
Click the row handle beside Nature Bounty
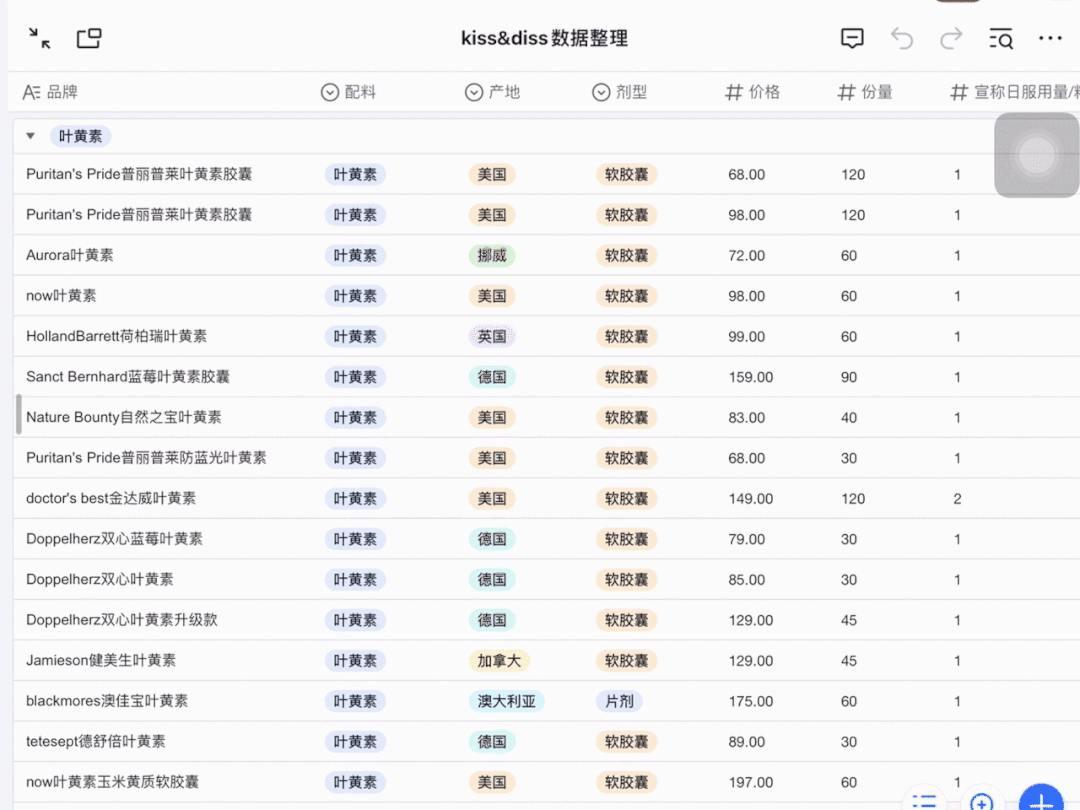pyautogui.click(x=19, y=415)
